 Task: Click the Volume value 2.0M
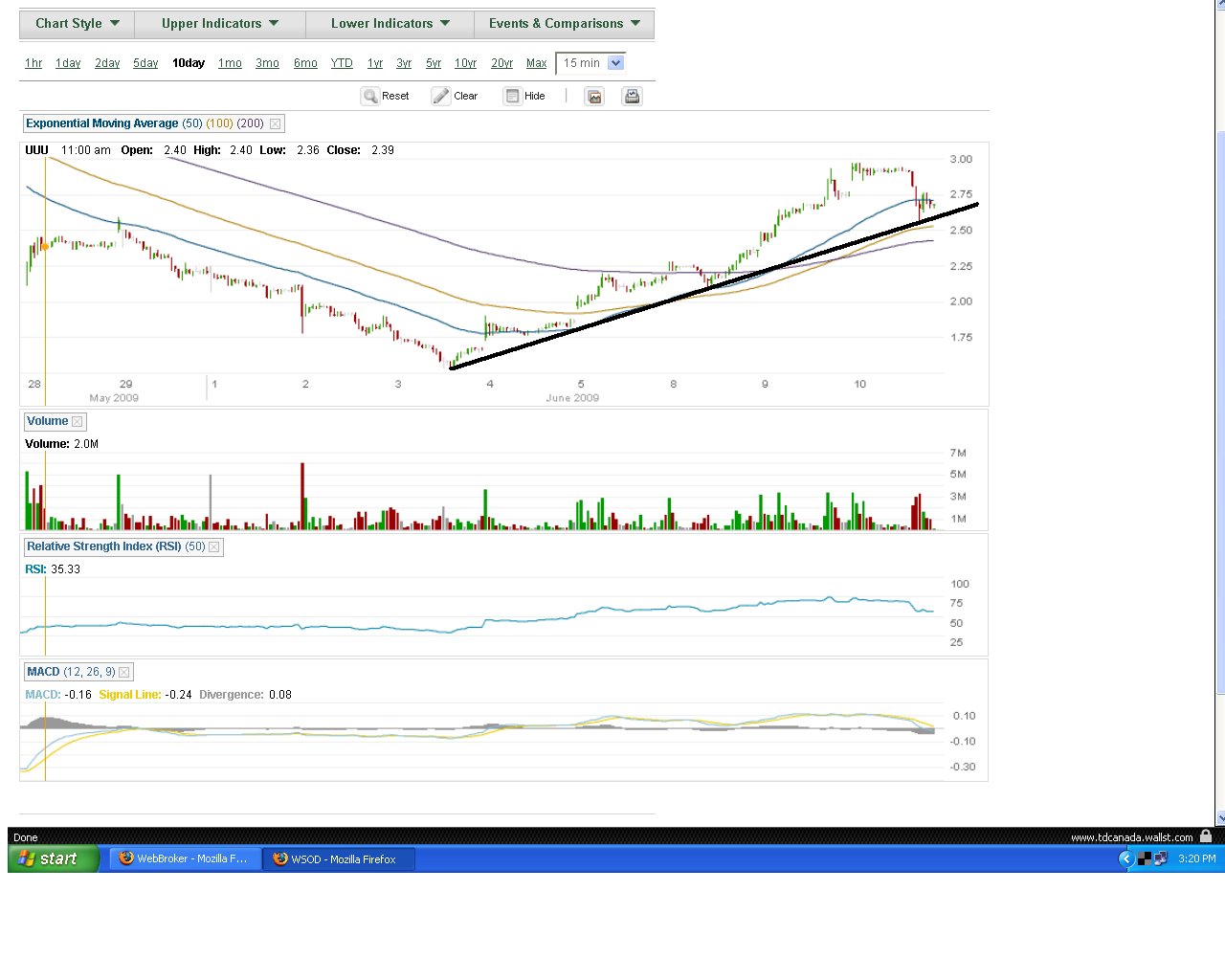[x=86, y=444]
